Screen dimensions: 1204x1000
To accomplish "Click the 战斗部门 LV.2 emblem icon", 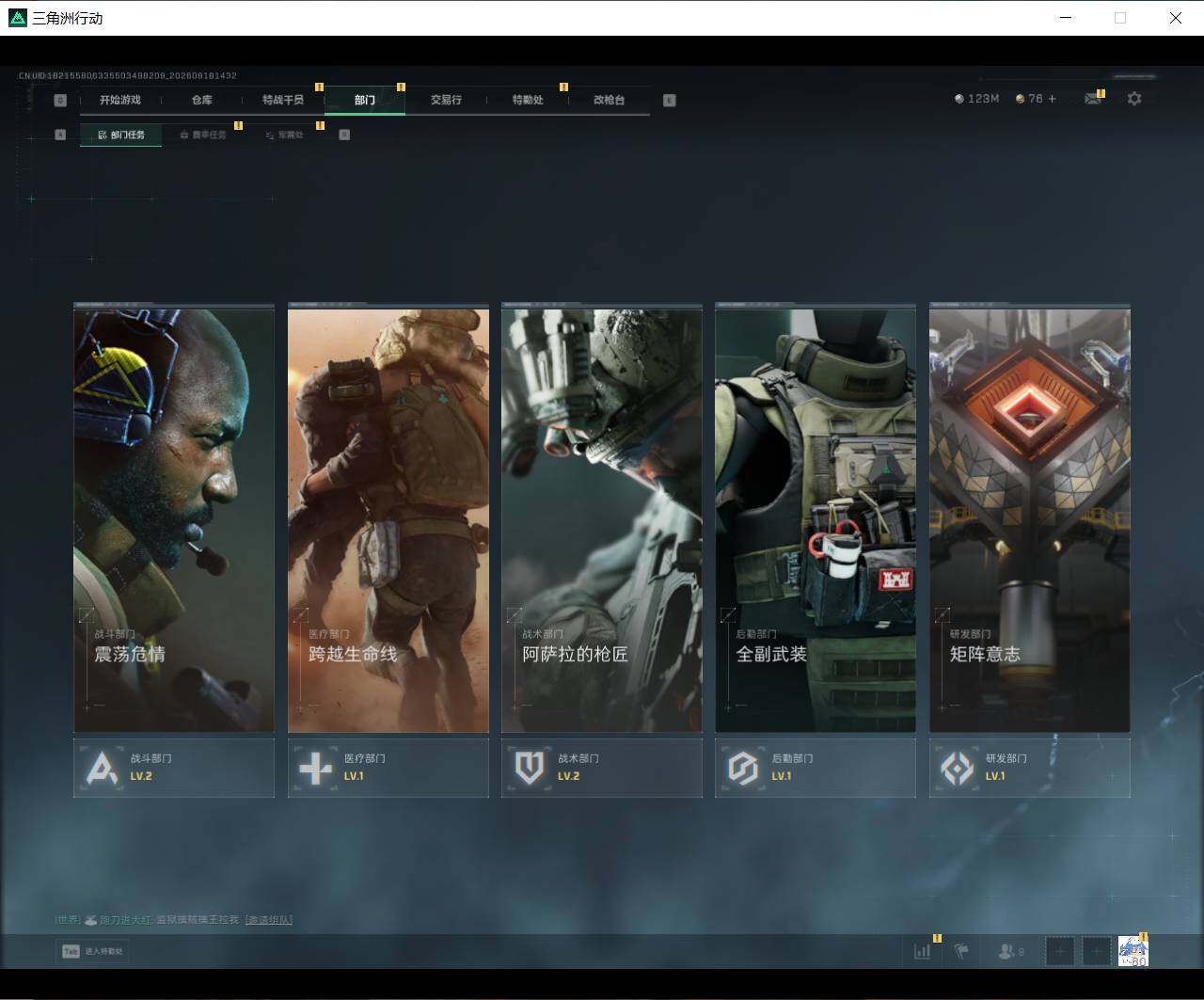I will (x=102, y=769).
